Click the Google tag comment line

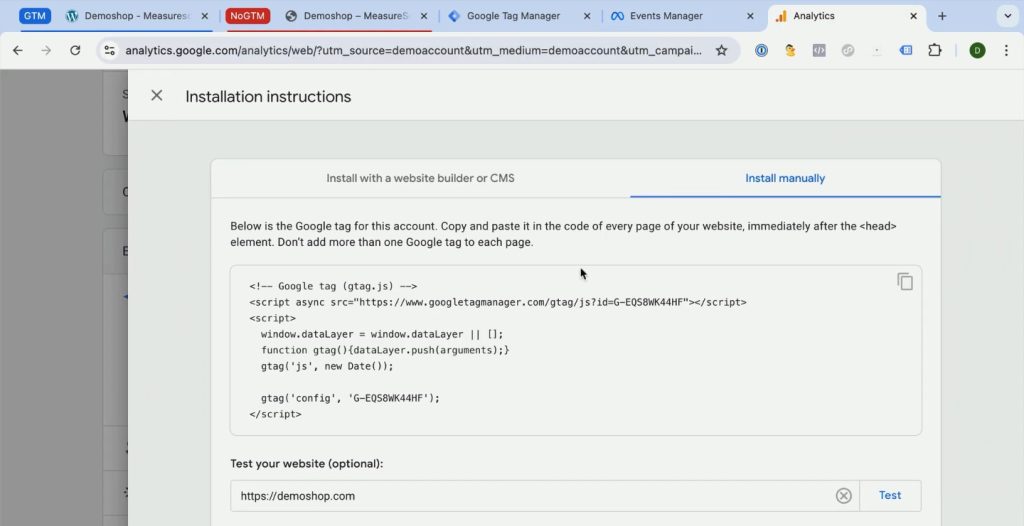[333, 286]
